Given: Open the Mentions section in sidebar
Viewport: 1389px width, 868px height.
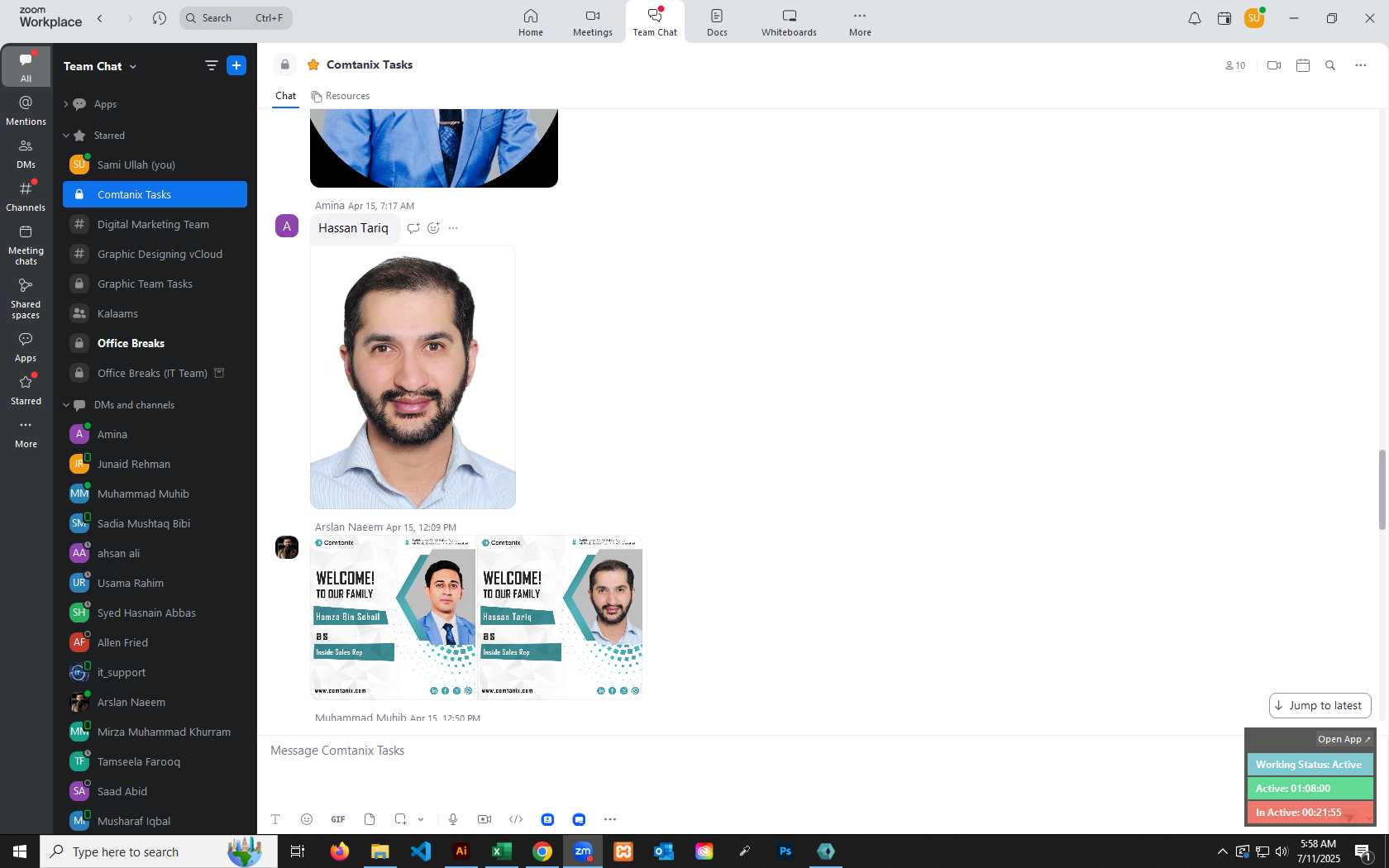Looking at the screenshot, I should (26, 111).
